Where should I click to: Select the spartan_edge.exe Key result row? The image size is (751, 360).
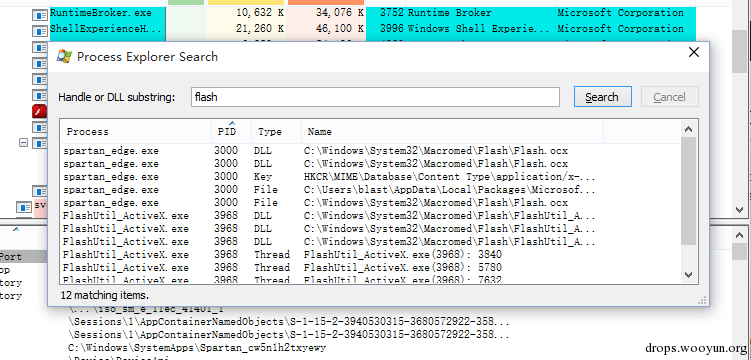click(370, 177)
